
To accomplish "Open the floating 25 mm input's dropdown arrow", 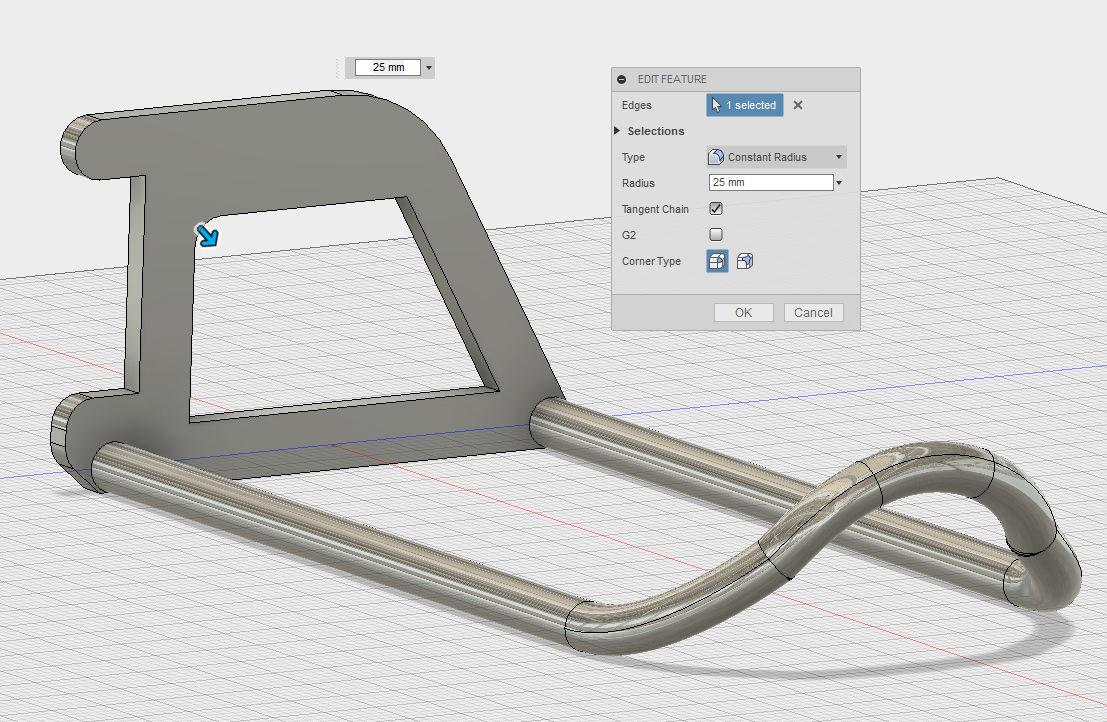I will 429,68.
